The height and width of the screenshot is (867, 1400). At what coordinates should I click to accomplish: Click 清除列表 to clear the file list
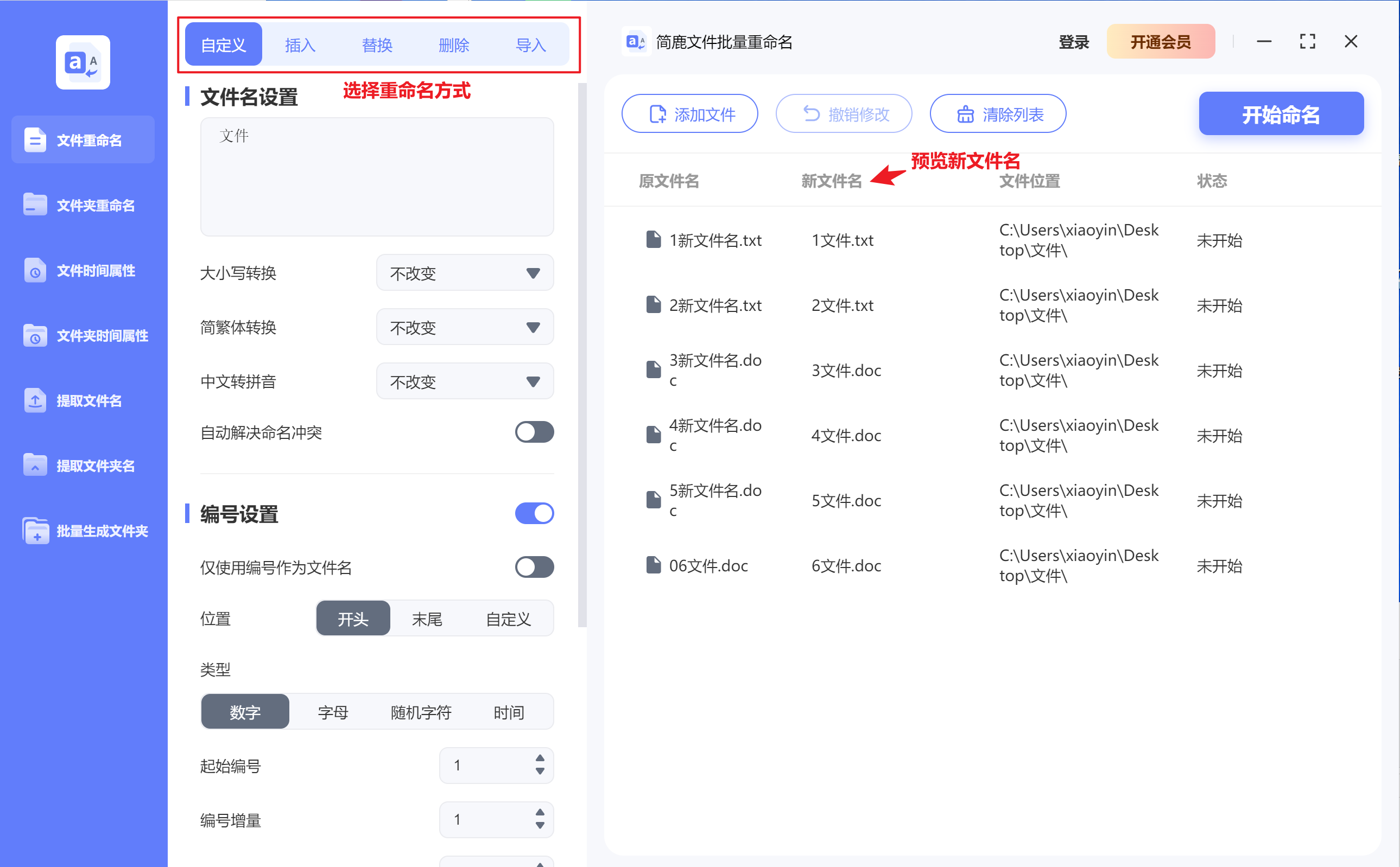(x=997, y=113)
